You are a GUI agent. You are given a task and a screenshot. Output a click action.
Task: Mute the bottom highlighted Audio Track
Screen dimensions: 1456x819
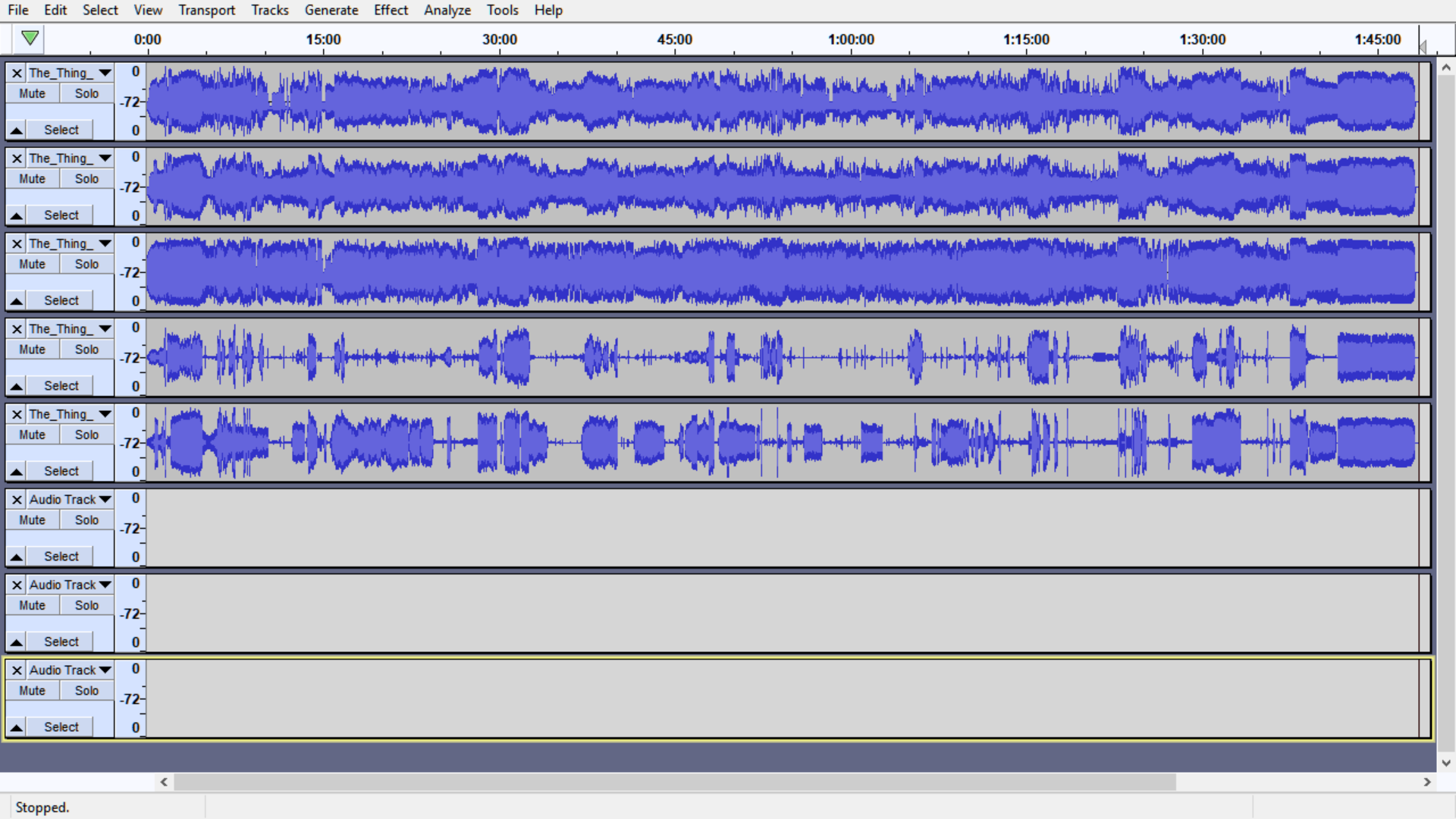(x=33, y=691)
